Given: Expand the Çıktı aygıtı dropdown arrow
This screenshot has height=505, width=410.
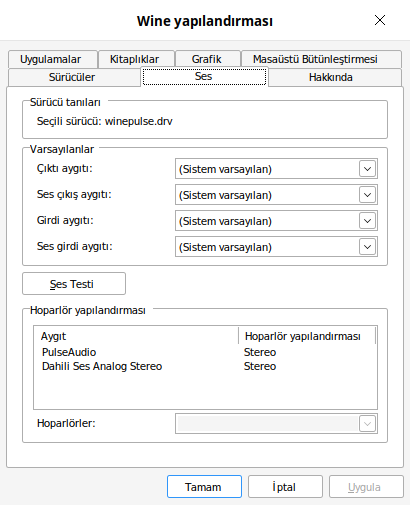Looking at the screenshot, I should click(x=367, y=169).
